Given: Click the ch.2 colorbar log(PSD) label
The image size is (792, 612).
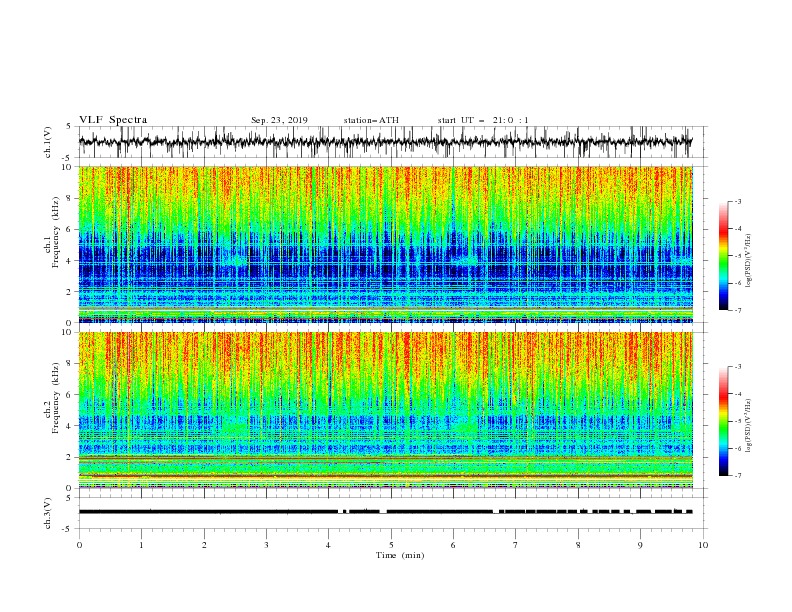Looking at the screenshot, I should click(x=749, y=426).
